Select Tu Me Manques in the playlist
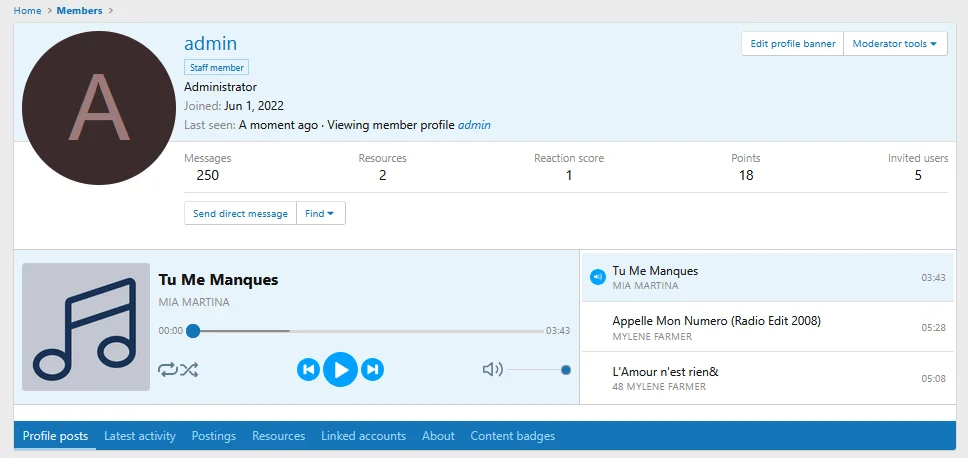Image resolution: width=968 pixels, height=458 pixels. point(768,277)
